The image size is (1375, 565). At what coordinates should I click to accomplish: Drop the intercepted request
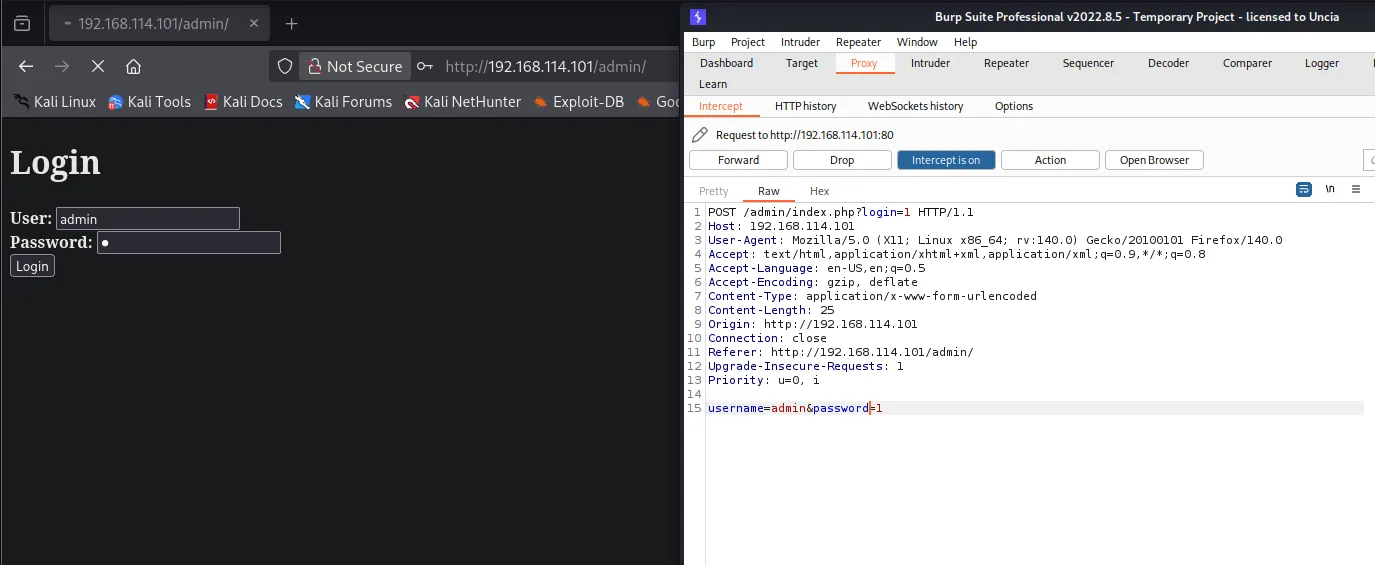[842, 160]
